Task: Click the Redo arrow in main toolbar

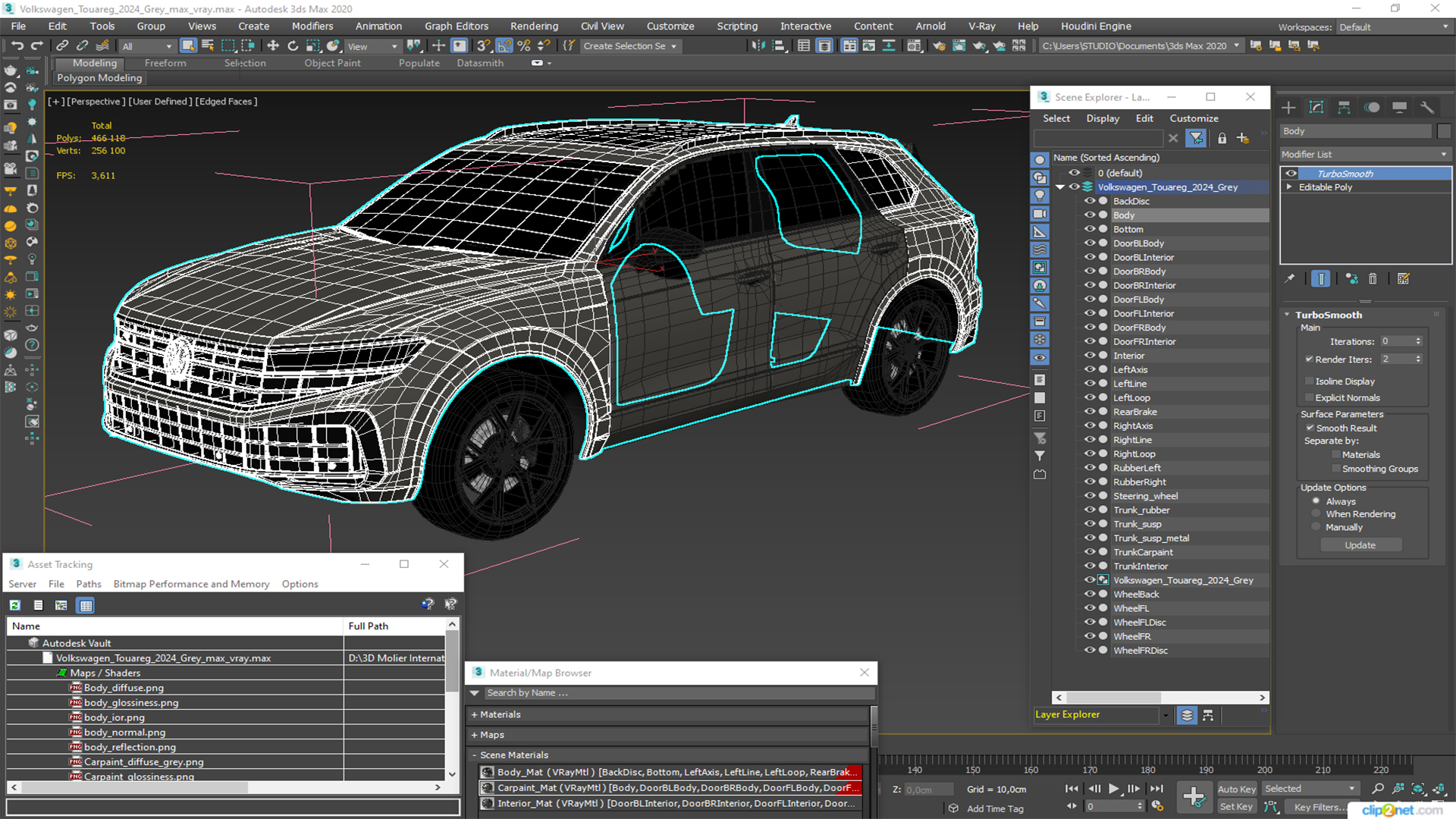Action: [36, 46]
